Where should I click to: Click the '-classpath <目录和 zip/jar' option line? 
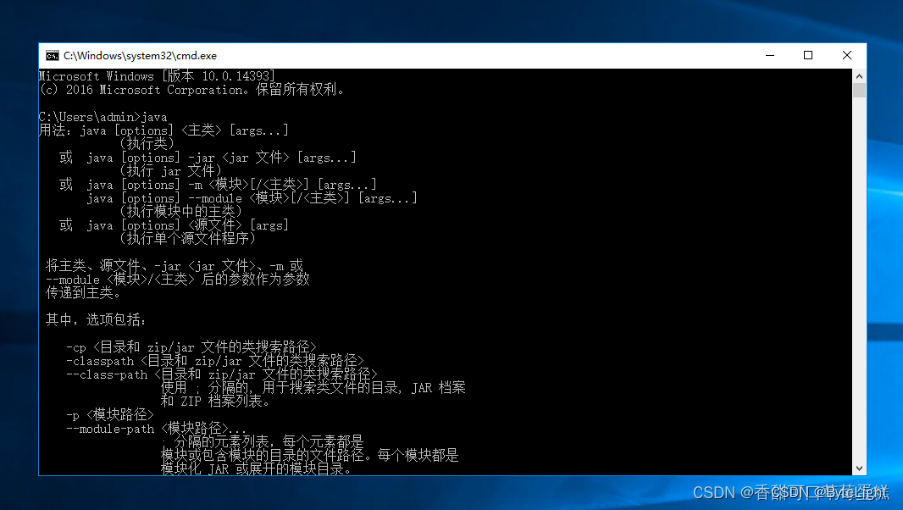pyautogui.click(x=215, y=361)
